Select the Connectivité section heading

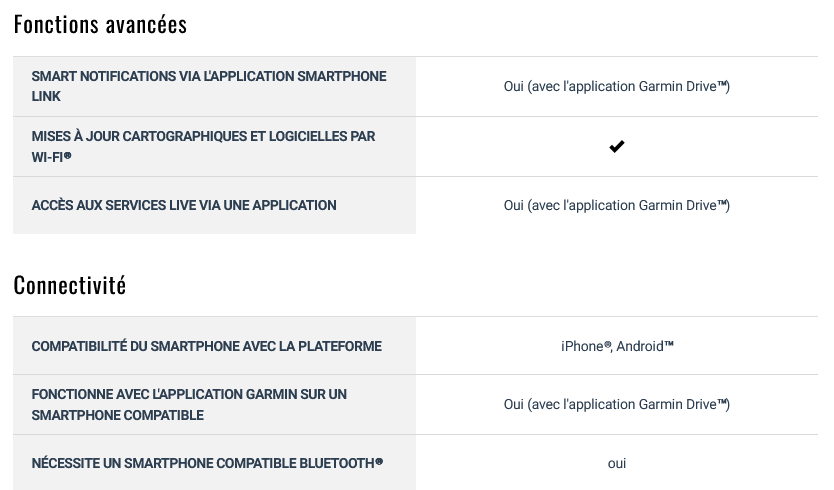(70, 285)
